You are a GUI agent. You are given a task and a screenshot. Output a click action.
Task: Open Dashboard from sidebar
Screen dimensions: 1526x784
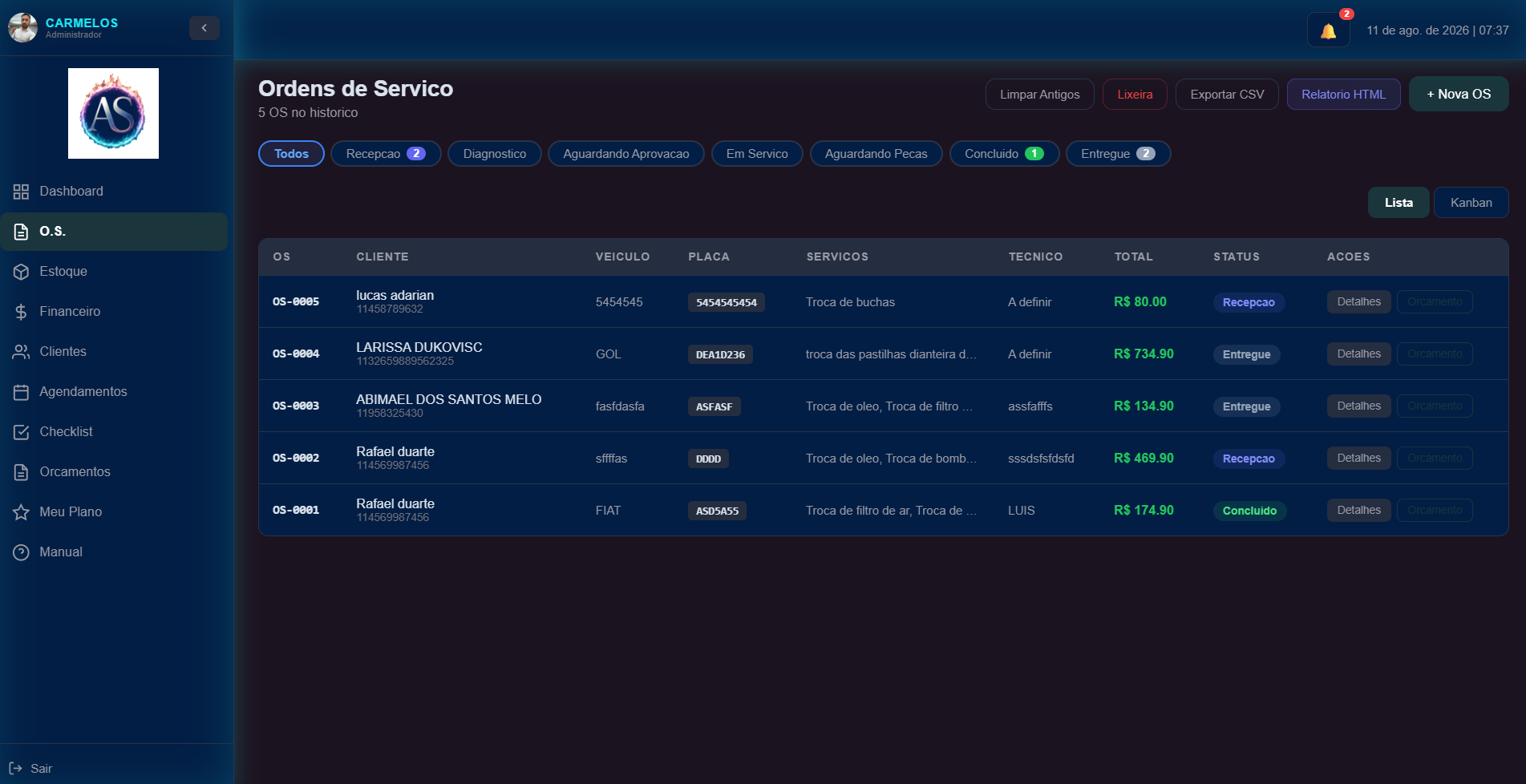coord(114,192)
